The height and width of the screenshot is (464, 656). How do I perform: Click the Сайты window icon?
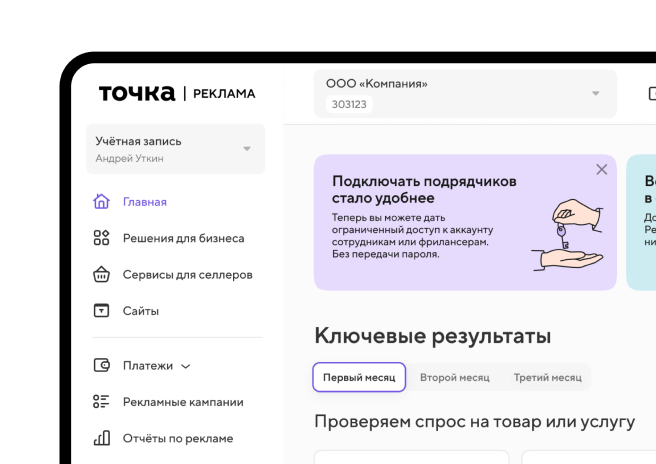pos(101,310)
